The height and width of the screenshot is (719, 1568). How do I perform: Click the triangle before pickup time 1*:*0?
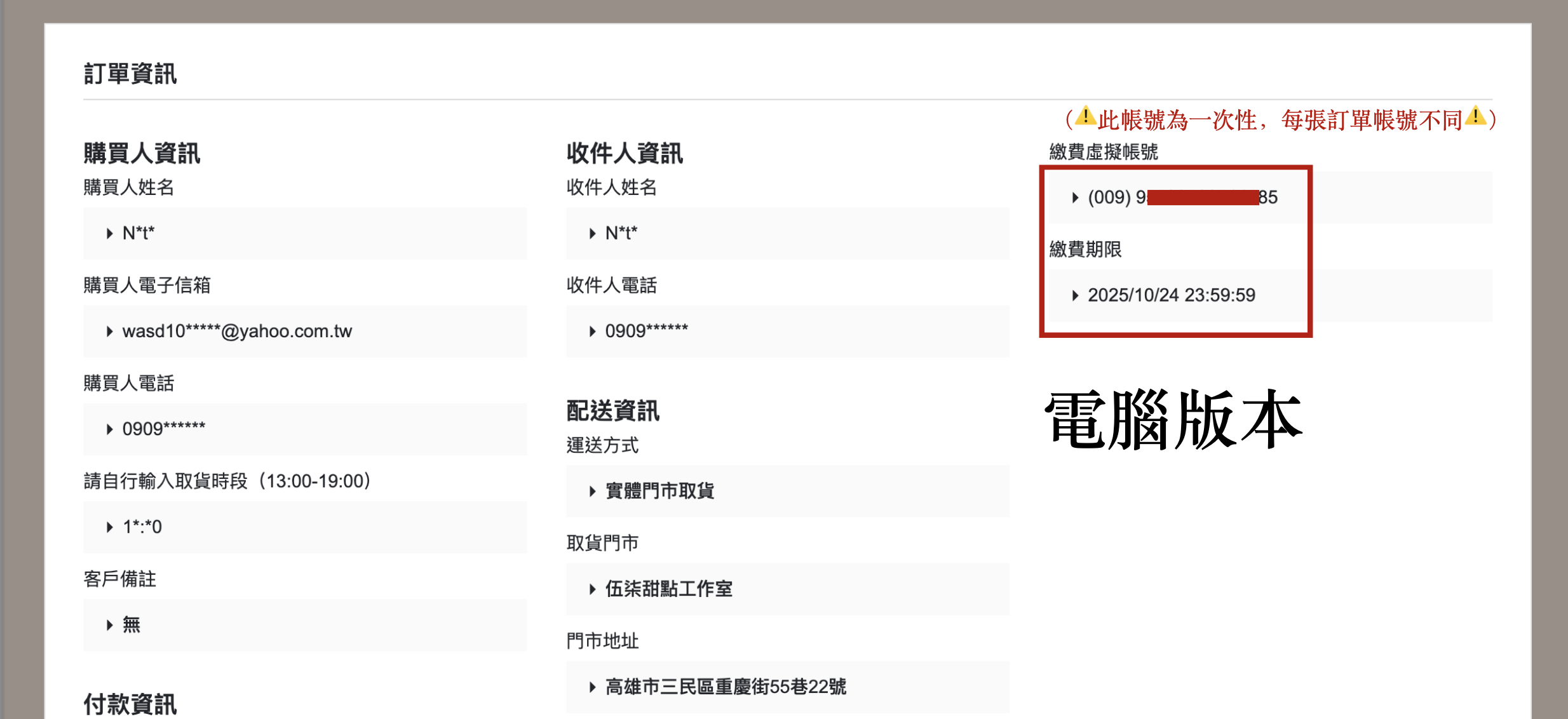110,527
